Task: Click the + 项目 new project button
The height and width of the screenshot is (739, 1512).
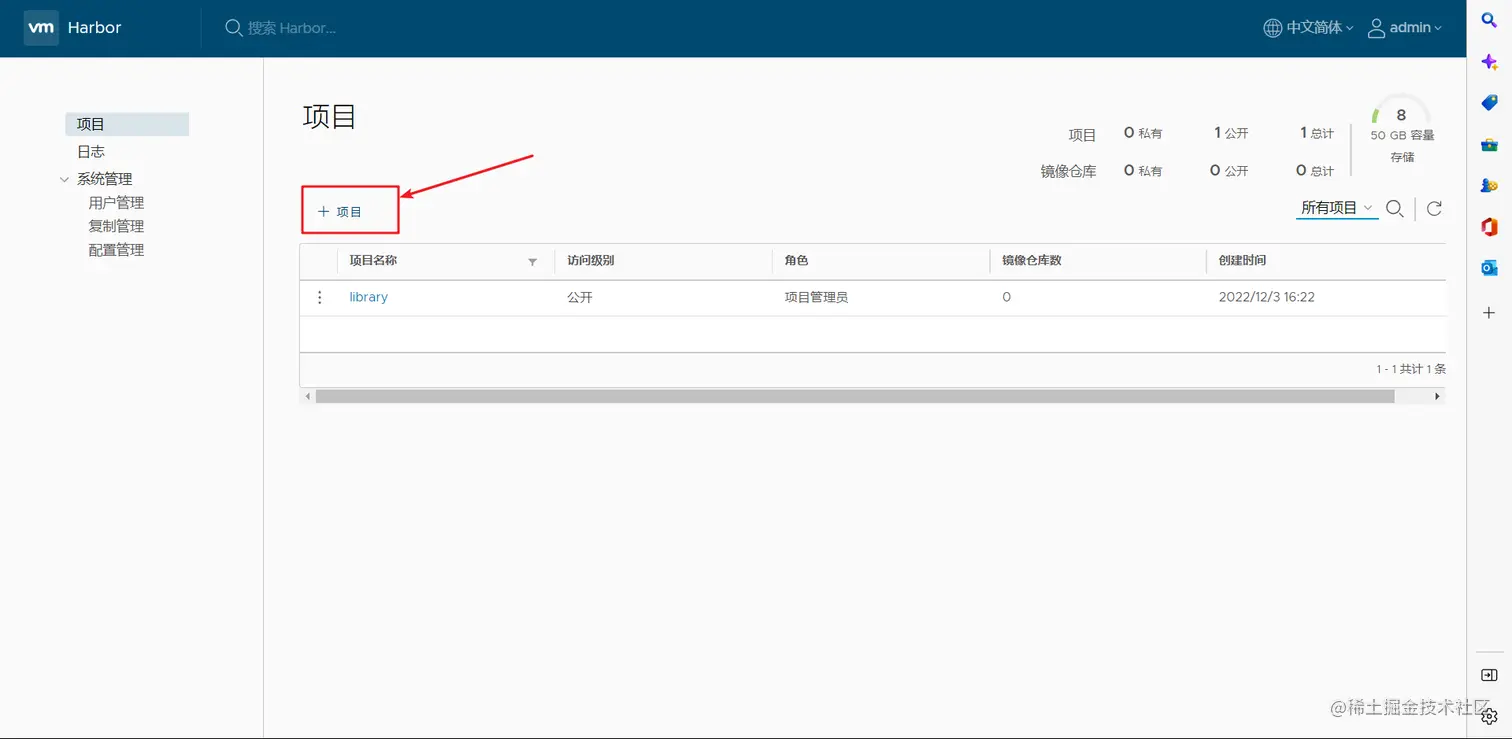Action: tap(340, 212)
